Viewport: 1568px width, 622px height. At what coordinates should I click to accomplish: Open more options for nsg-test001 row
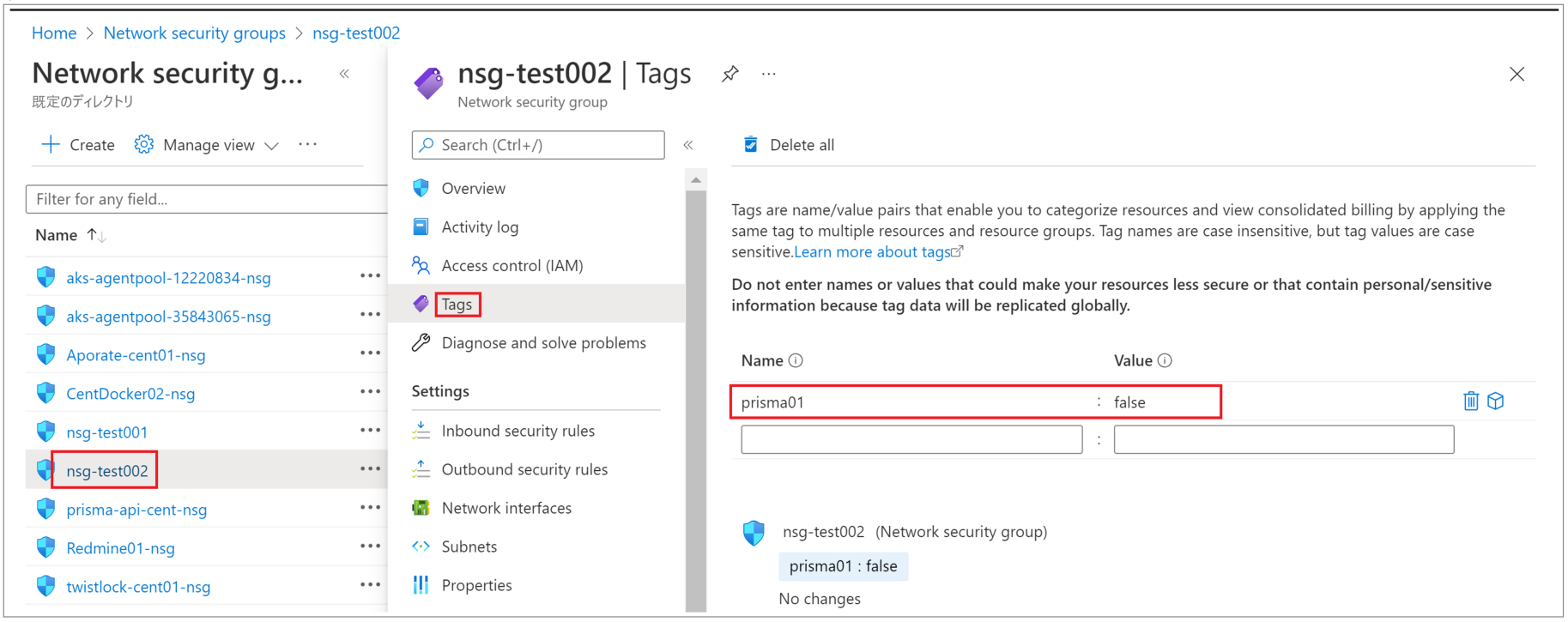370,431
